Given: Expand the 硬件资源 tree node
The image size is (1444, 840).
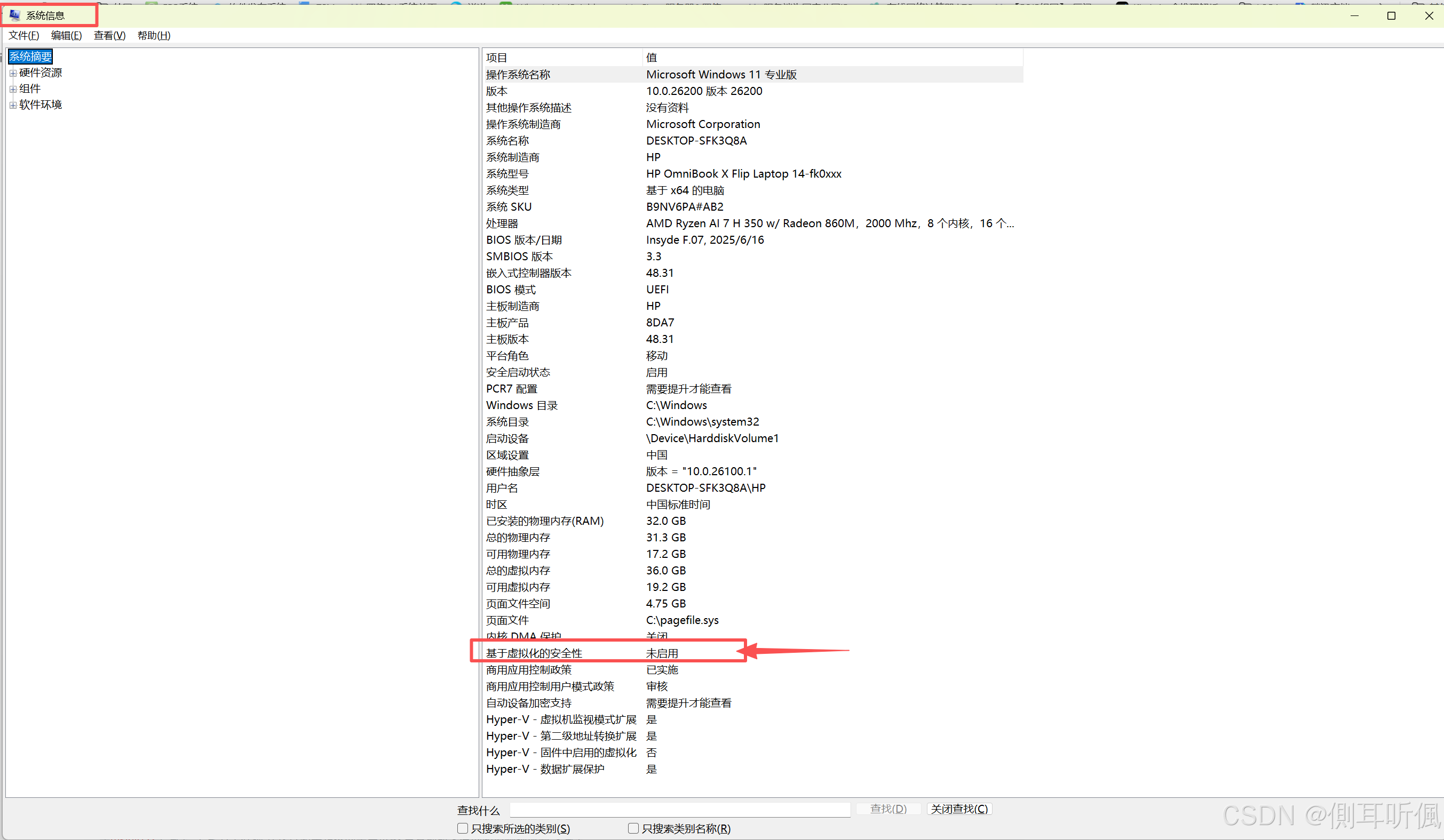Looking at the screenshot, I should point(13,73).
